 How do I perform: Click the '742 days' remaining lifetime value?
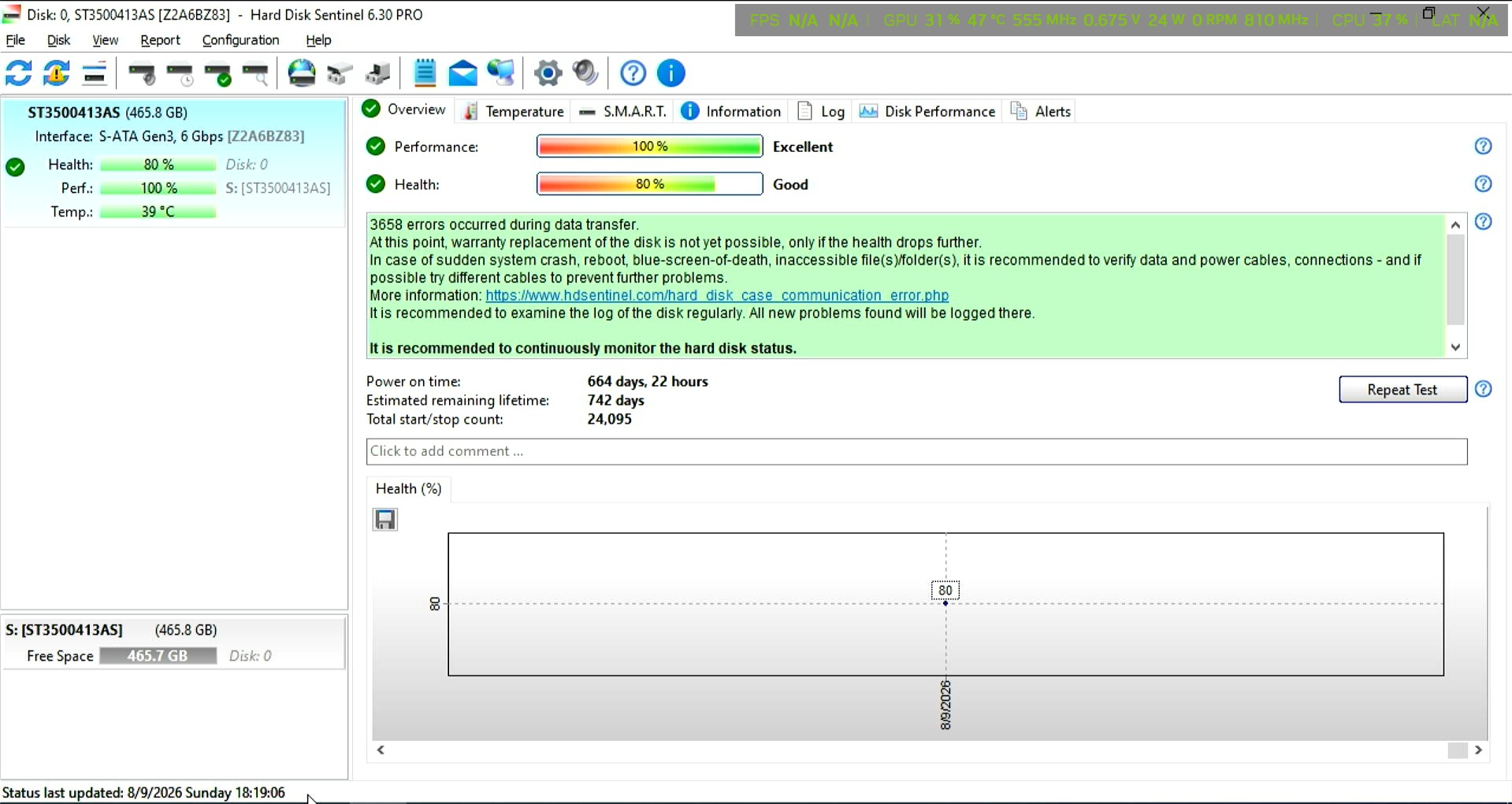coord(615,401)
